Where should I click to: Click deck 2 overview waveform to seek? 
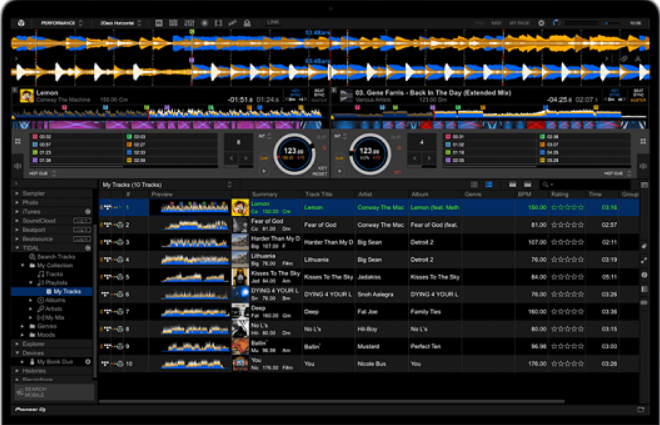(x=488, y=113)
